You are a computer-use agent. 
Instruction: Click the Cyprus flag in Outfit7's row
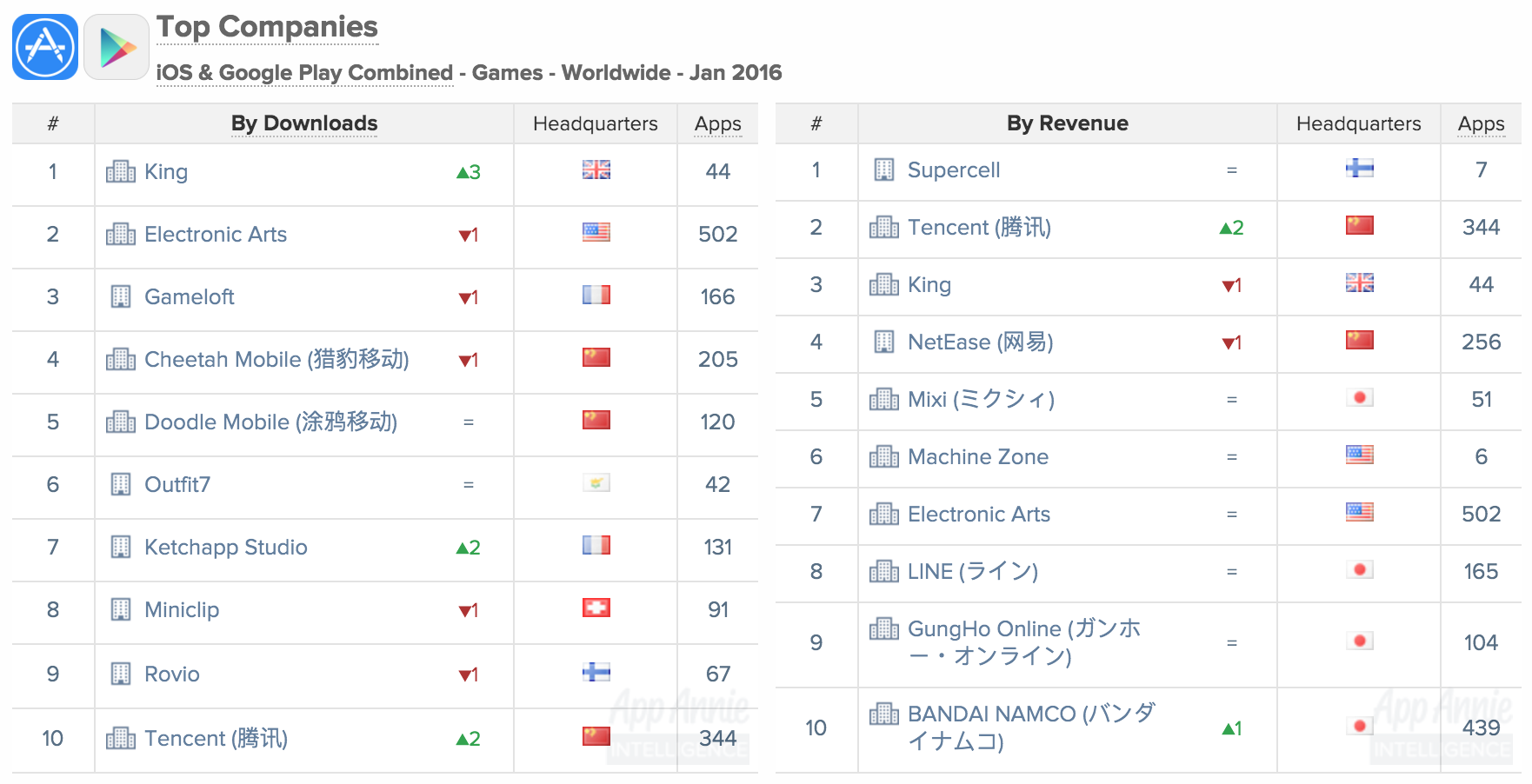coord(596,482)
